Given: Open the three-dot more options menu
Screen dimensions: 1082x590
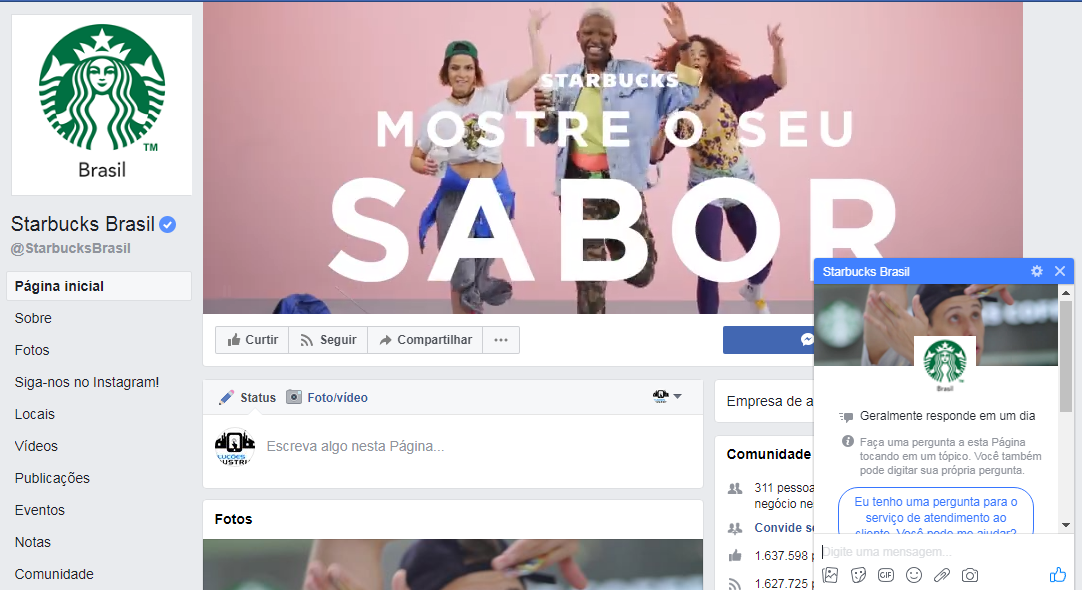Looking at the screenshot, I should click(501, 340).
